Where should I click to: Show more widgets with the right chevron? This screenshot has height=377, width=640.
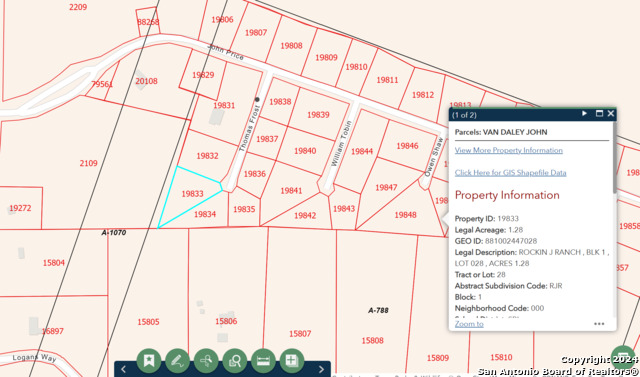pyautogui.click(x=321, y=370)
